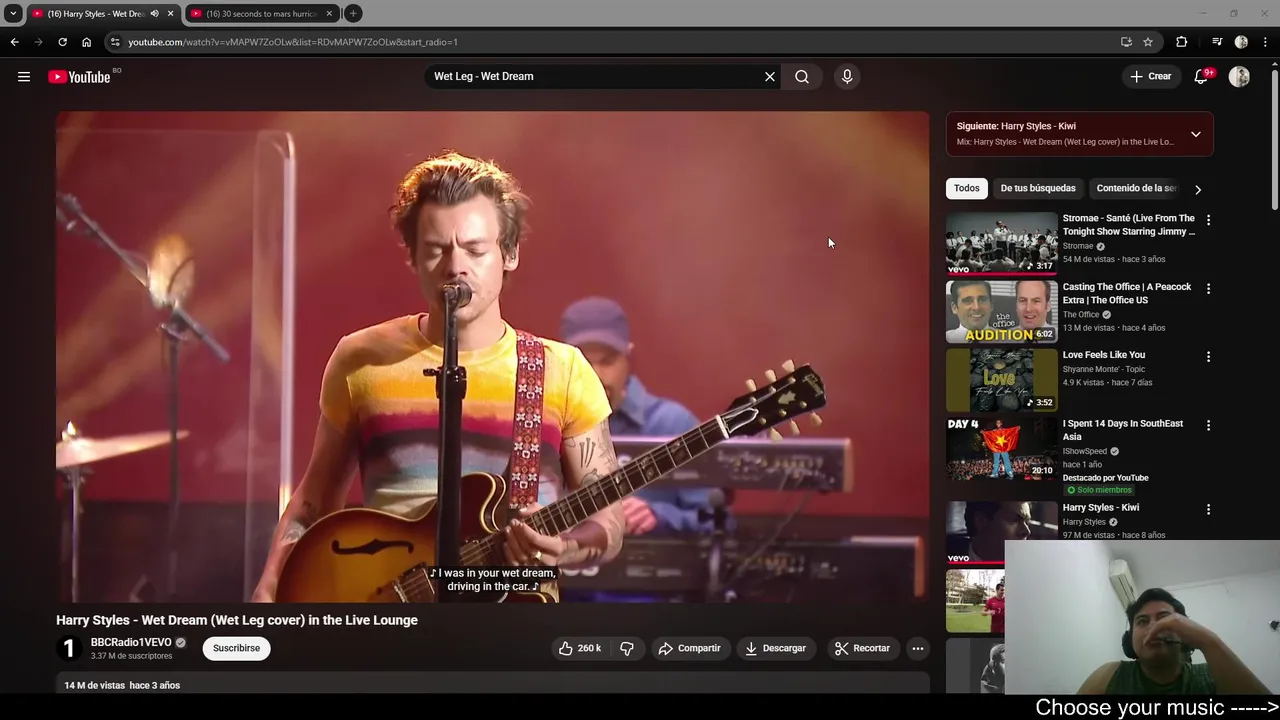This screenshot has height=720, width=1280.
Task: View site information icon in address bar
Action: pyautogui.click(x=115, y=42)
